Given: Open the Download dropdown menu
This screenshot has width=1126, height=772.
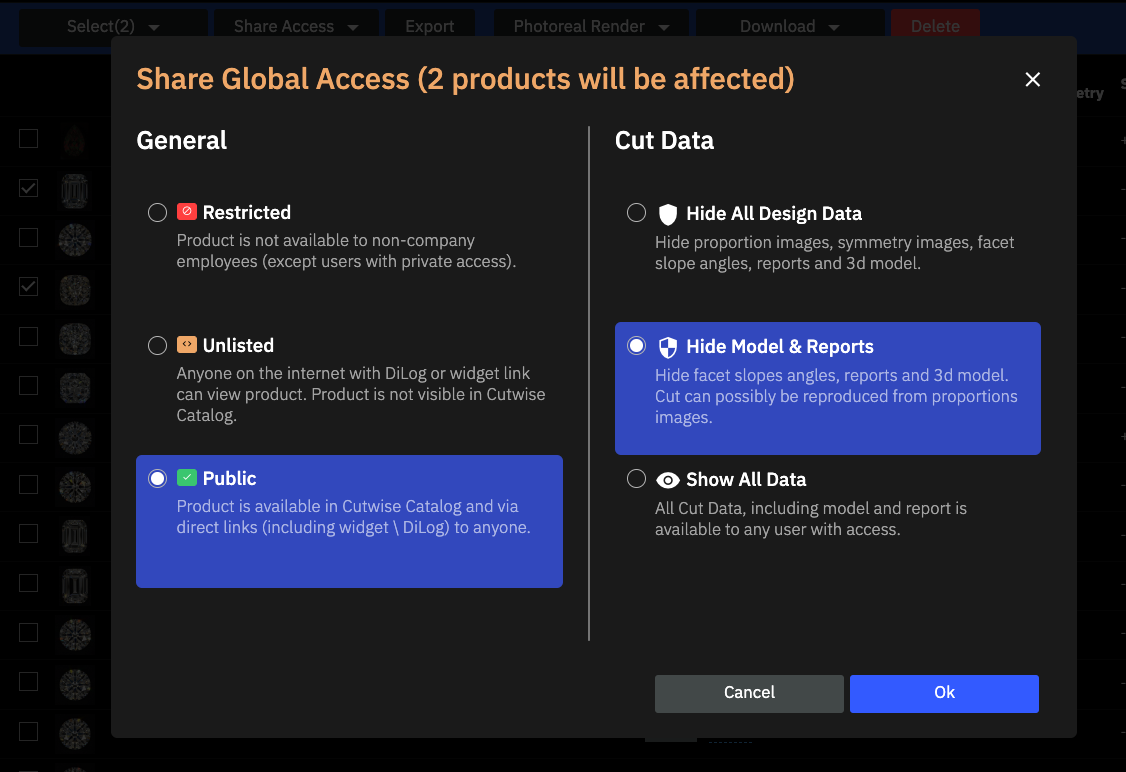Looking at the screenshot, I should (x=790, y=27).
